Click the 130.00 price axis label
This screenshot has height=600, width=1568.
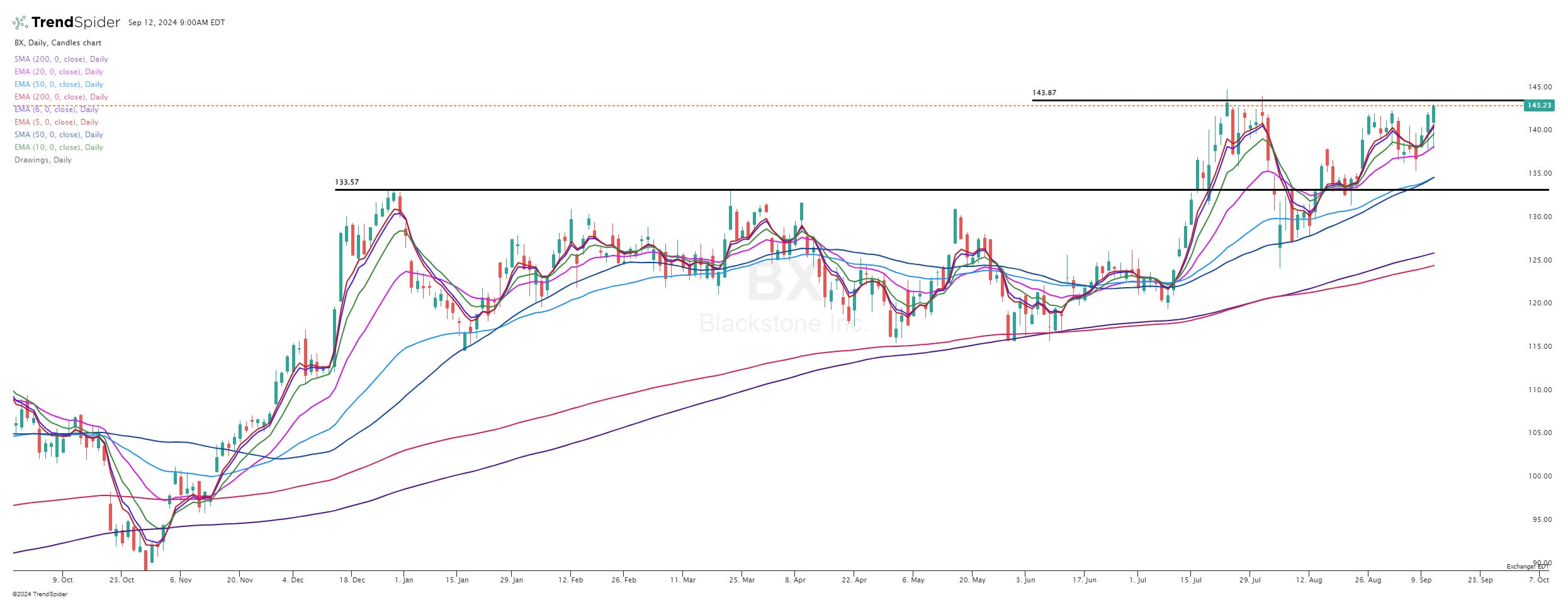pyautogui.click(x=1540, y=217)
